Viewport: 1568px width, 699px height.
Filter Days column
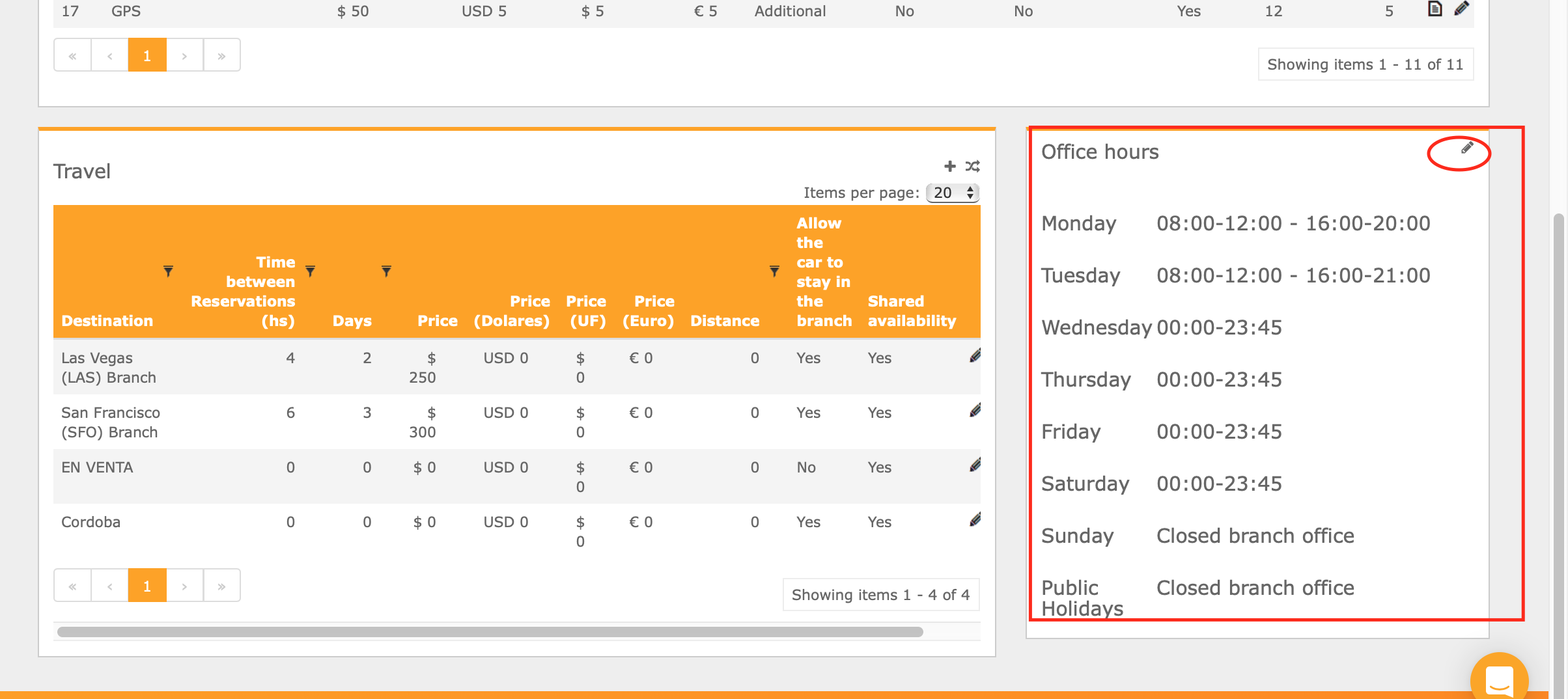point(386,271)
